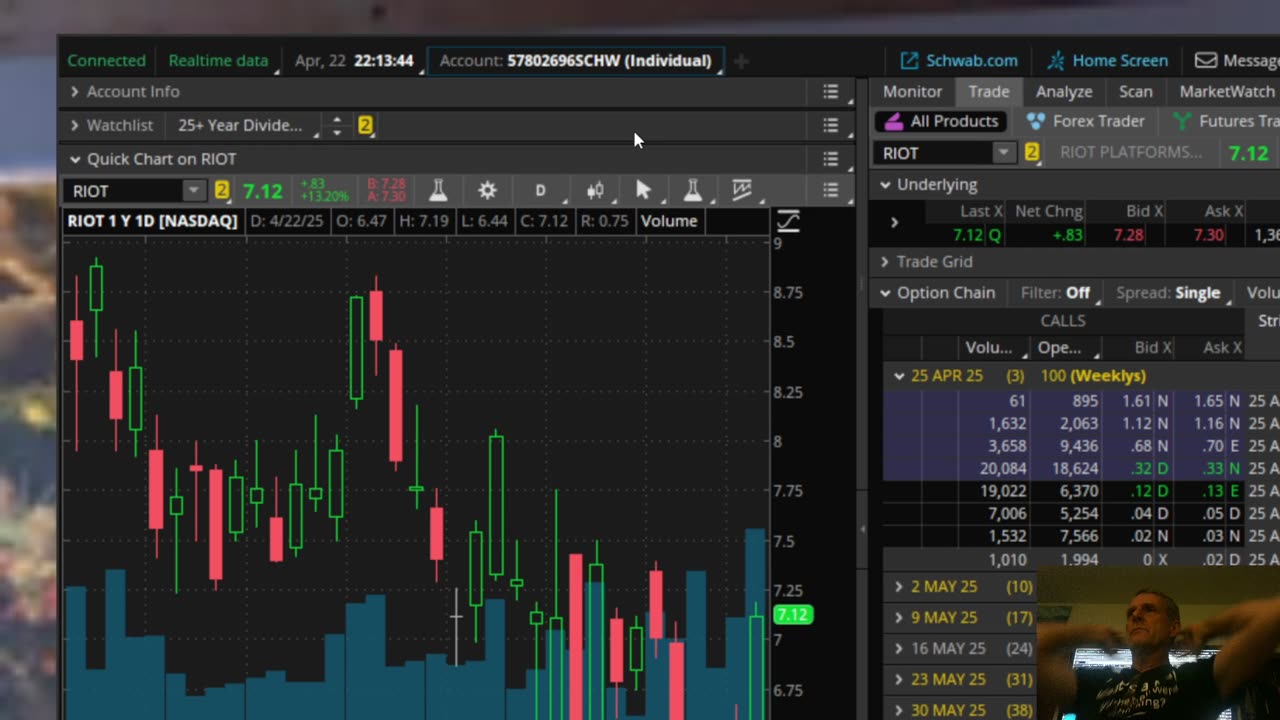Click the yellow link badge in the Trade symbol bar
The image size is (1280, 720).
[1032, 153]
